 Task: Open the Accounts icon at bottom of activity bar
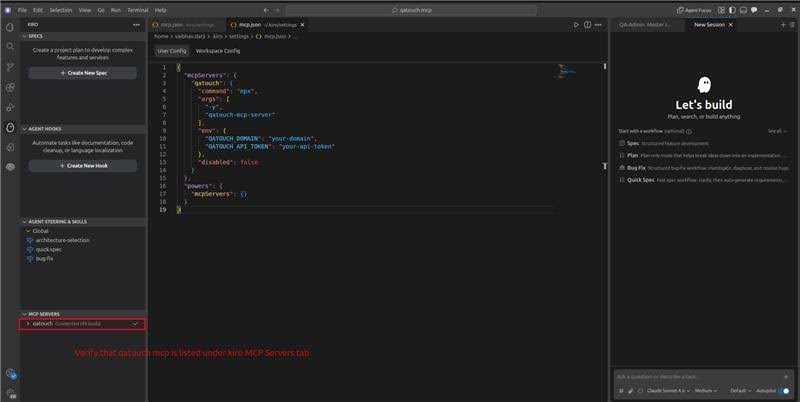pos(11,374)
